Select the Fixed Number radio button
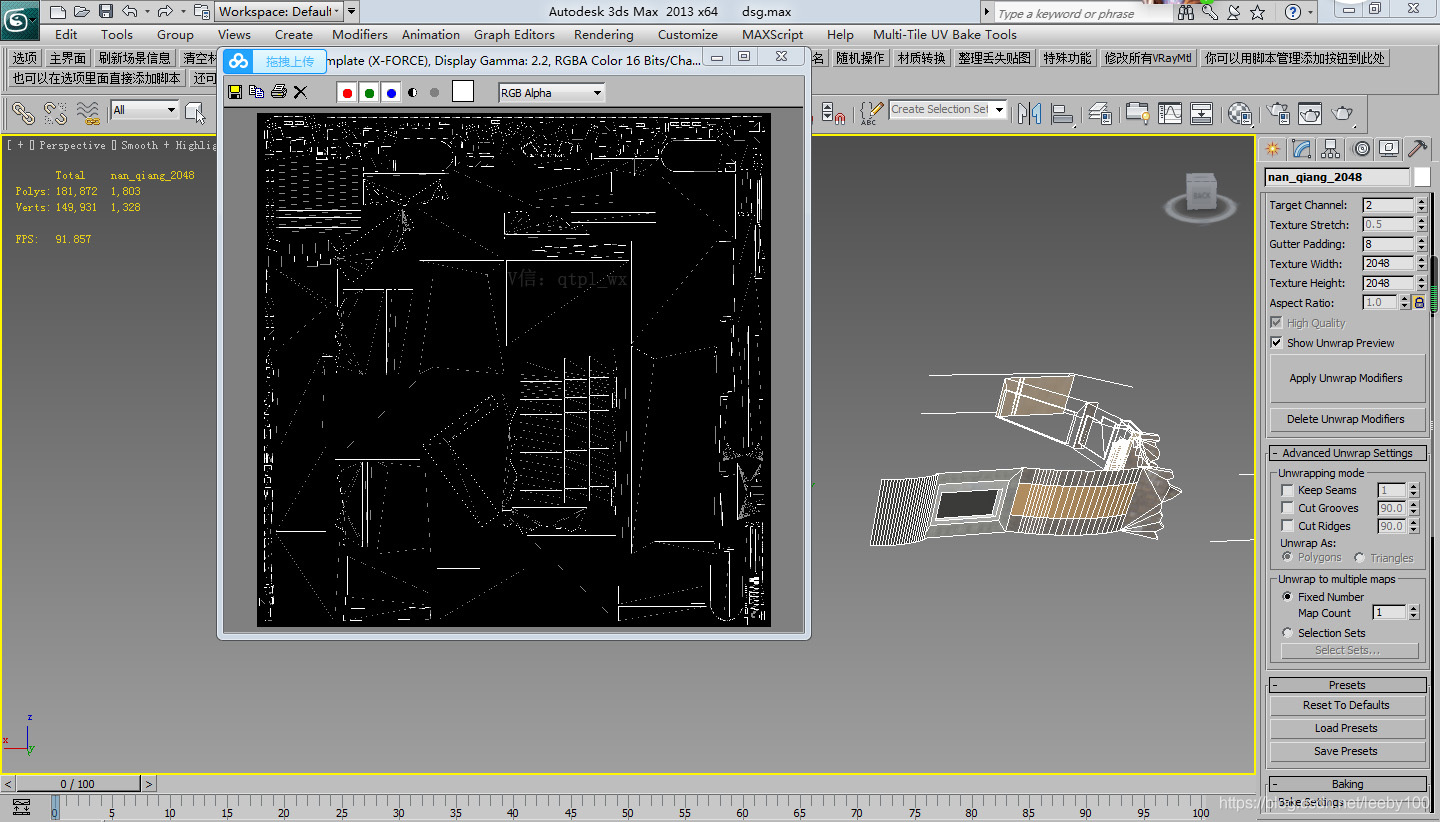 pyautogui.click(x=1287, y=596)
